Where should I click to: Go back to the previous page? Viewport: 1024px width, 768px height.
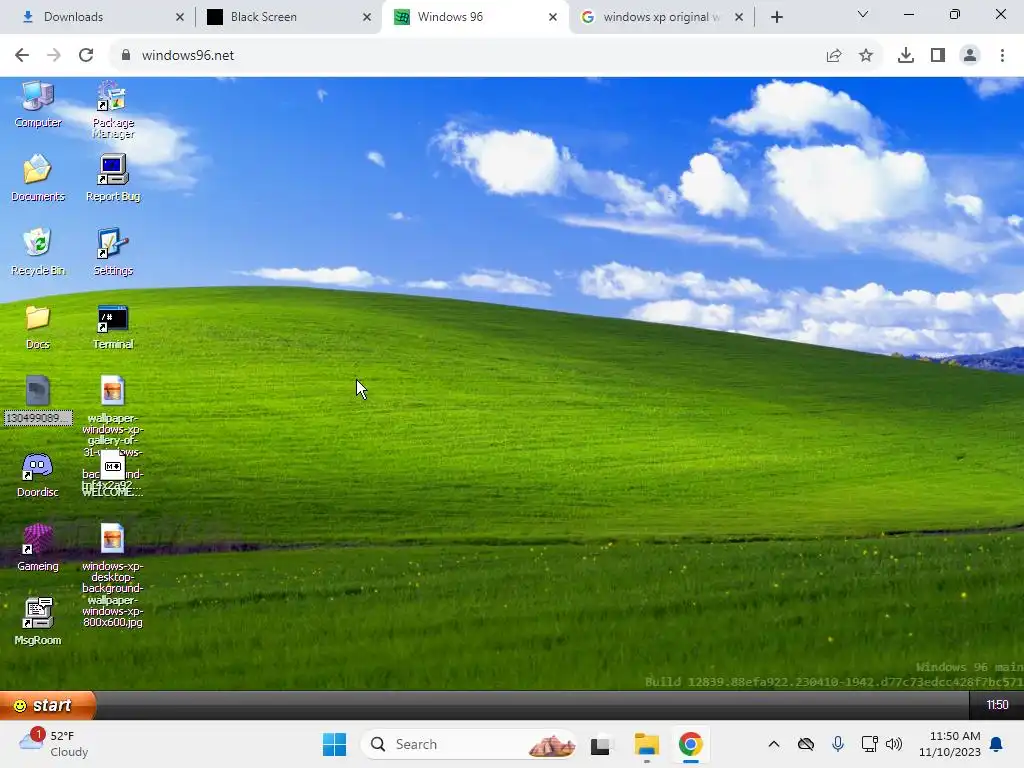tap(22, 55)
